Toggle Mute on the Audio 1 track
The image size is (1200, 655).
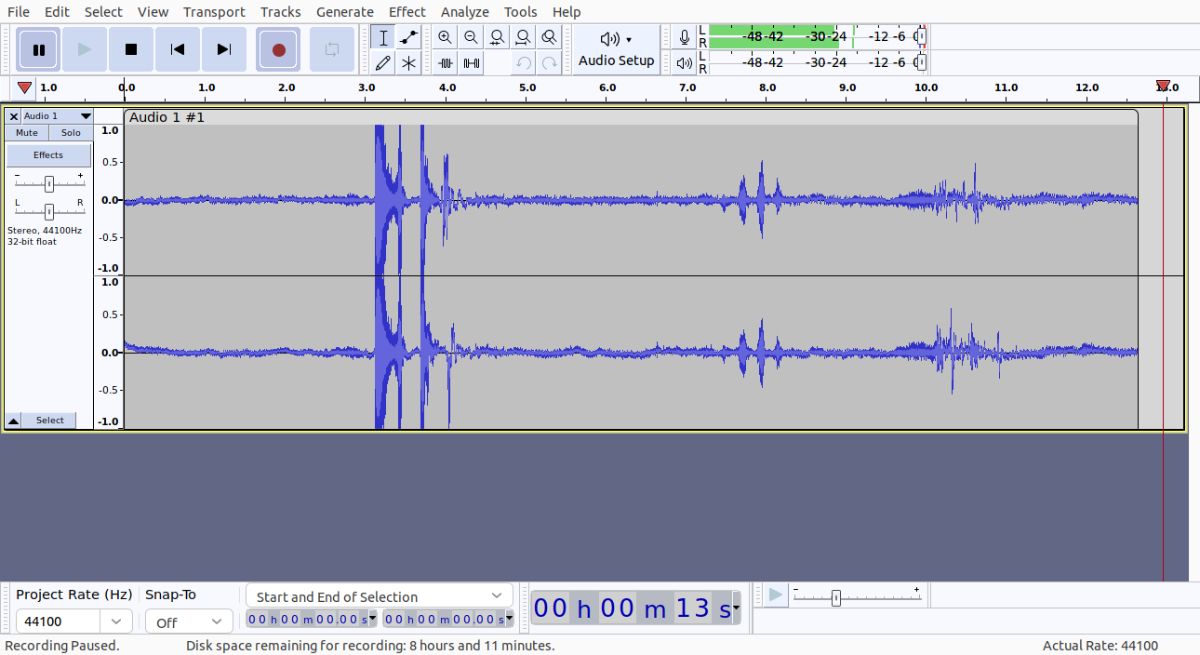click(27, 133)
